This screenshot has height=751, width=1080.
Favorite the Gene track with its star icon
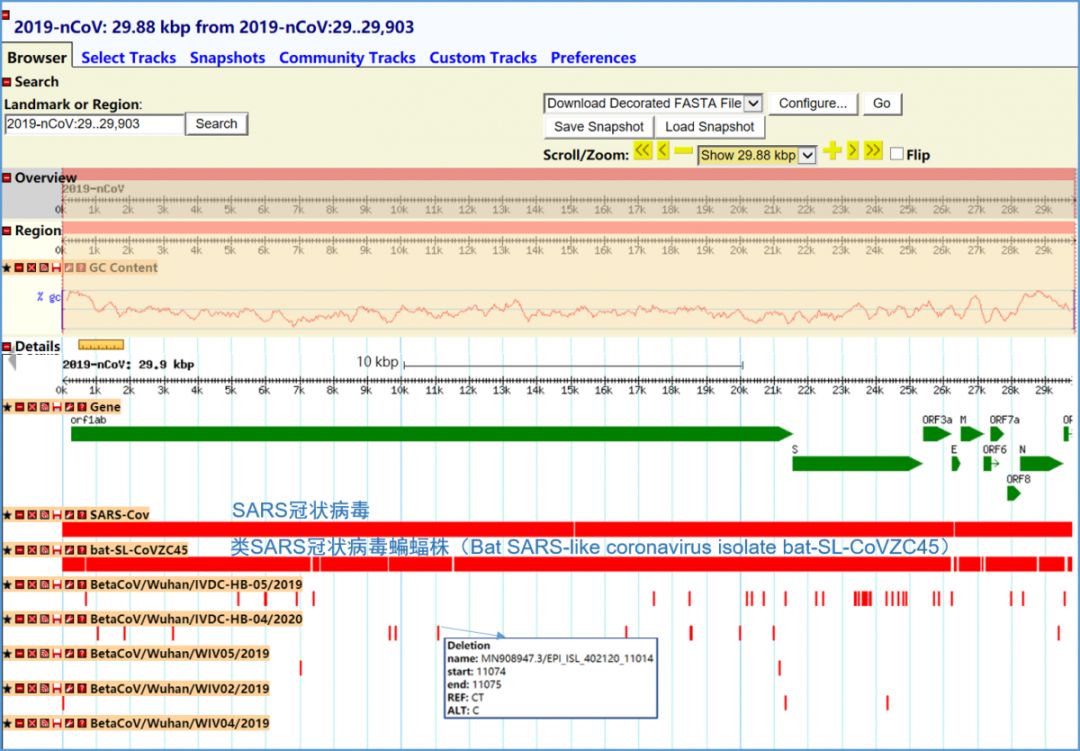(7, 407)
